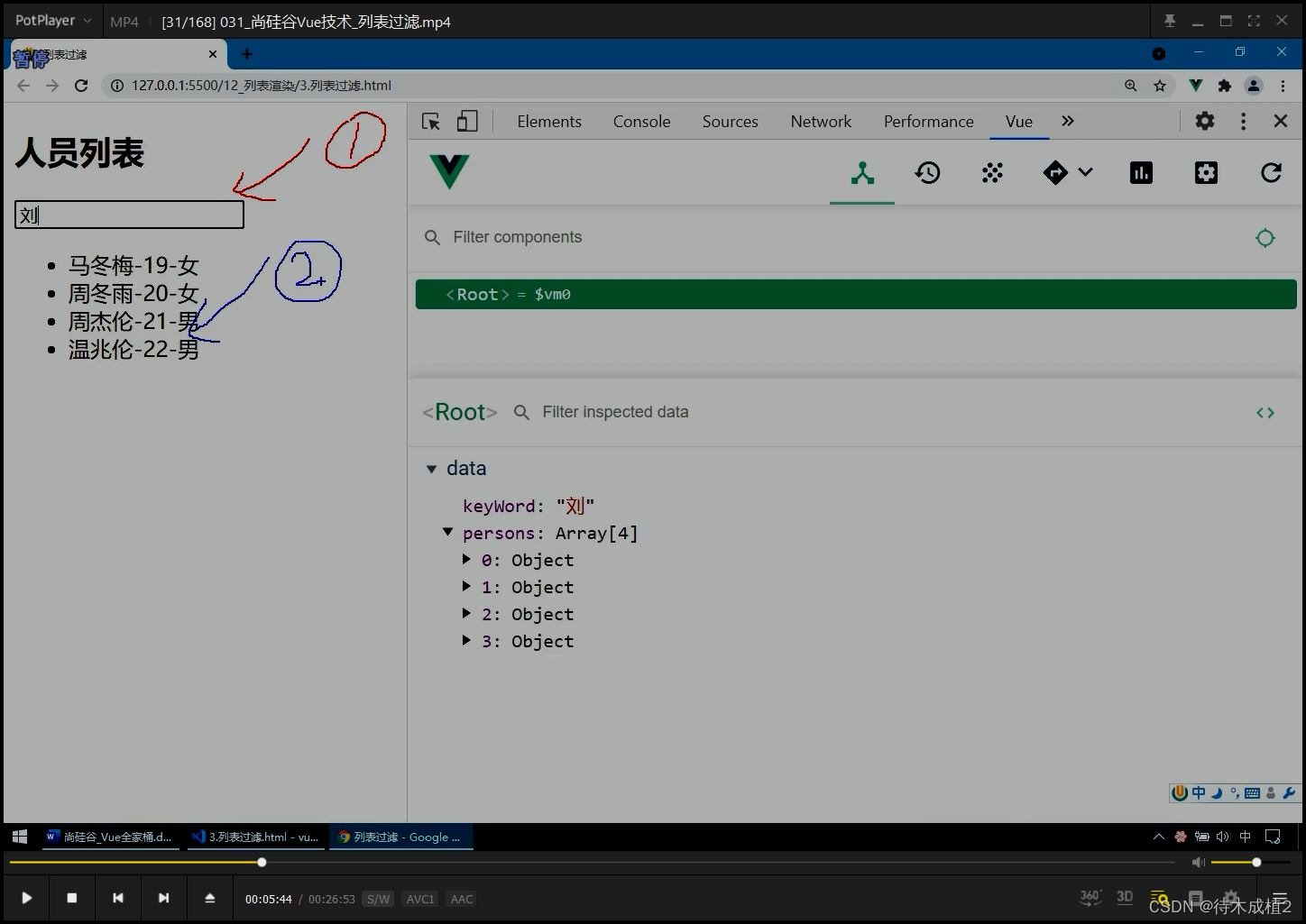Viewport: 1306px width, 924px height.
Task: Mute PotPlayer with the speaker icon
Action: 1198,863
